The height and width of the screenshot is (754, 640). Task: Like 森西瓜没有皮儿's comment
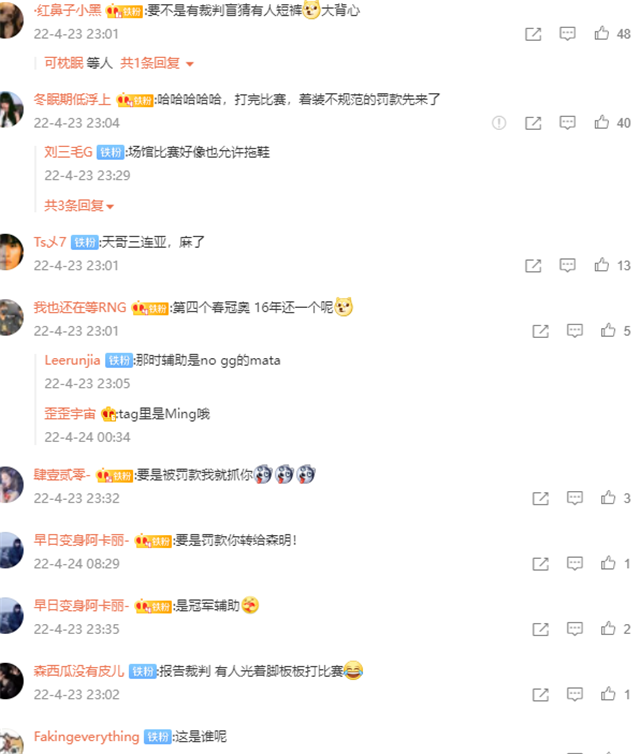pos(608,694)
